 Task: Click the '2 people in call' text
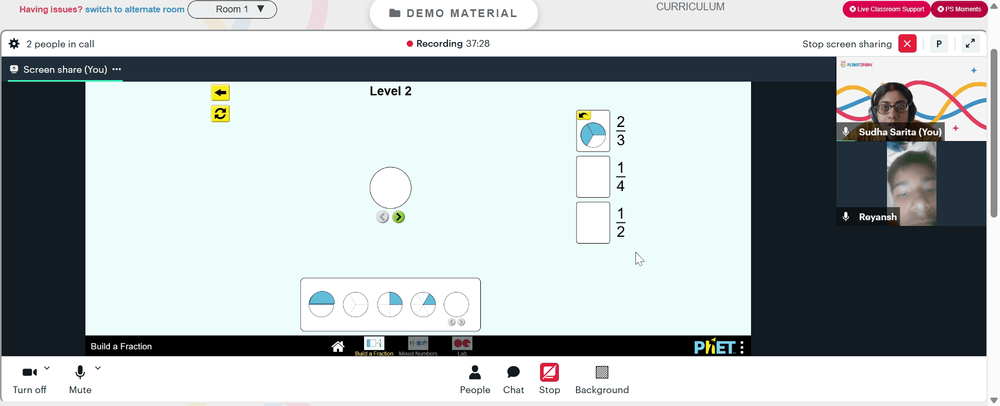(x=61, y=44)
